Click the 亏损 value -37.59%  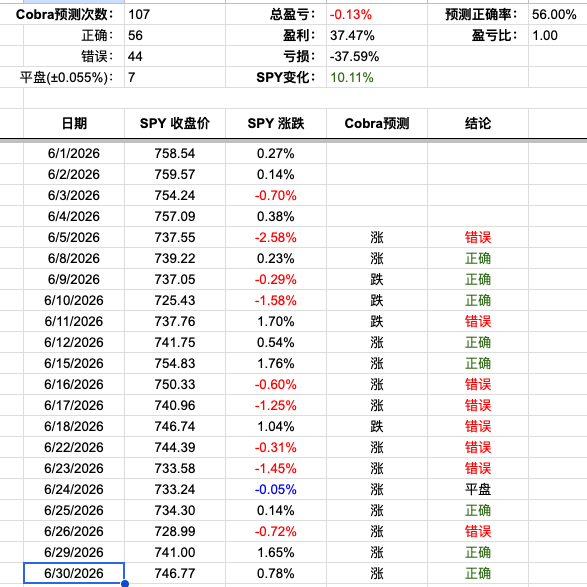377,57
